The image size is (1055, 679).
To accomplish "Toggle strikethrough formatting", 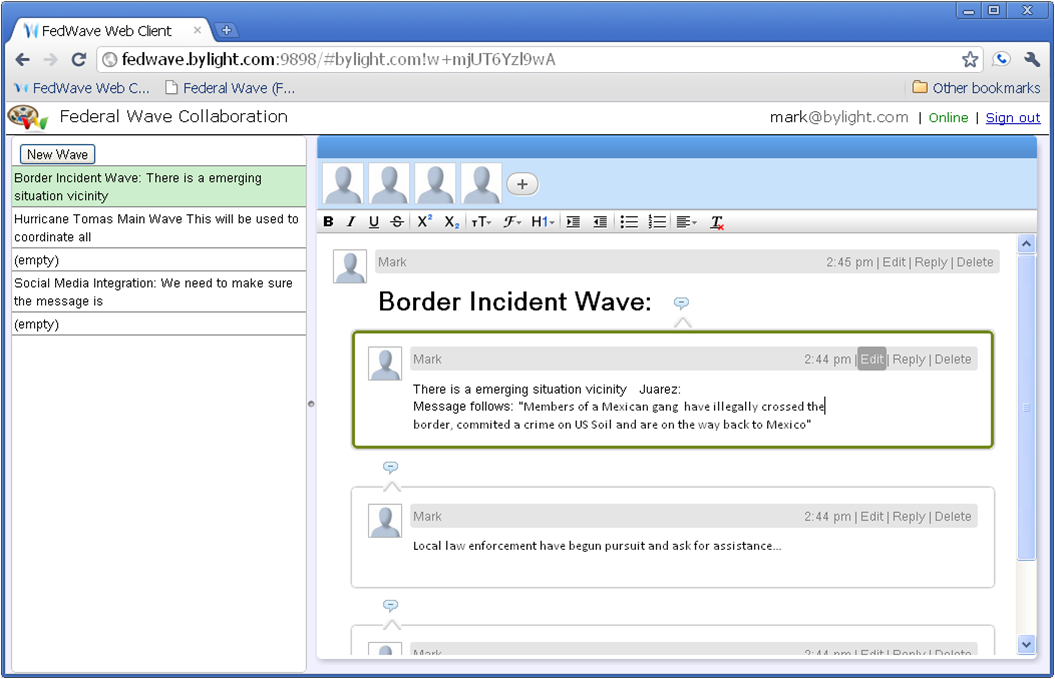I will point(397,221).
